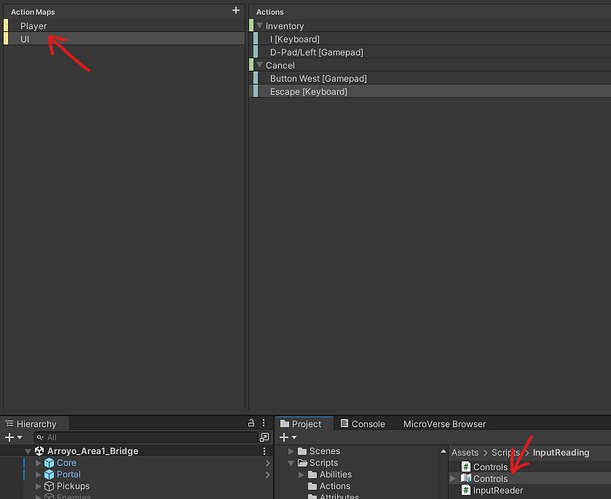Select the InputReader script icon

pos(466,490)
